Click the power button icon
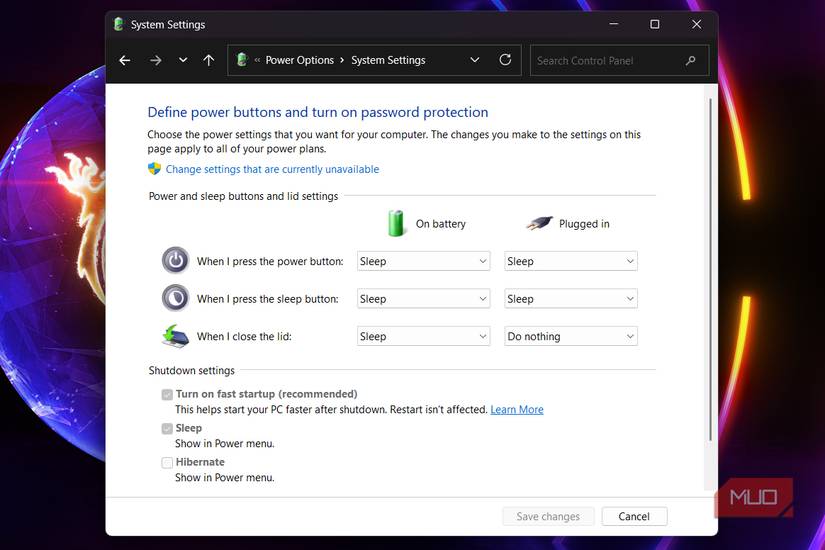 (175, 260)
